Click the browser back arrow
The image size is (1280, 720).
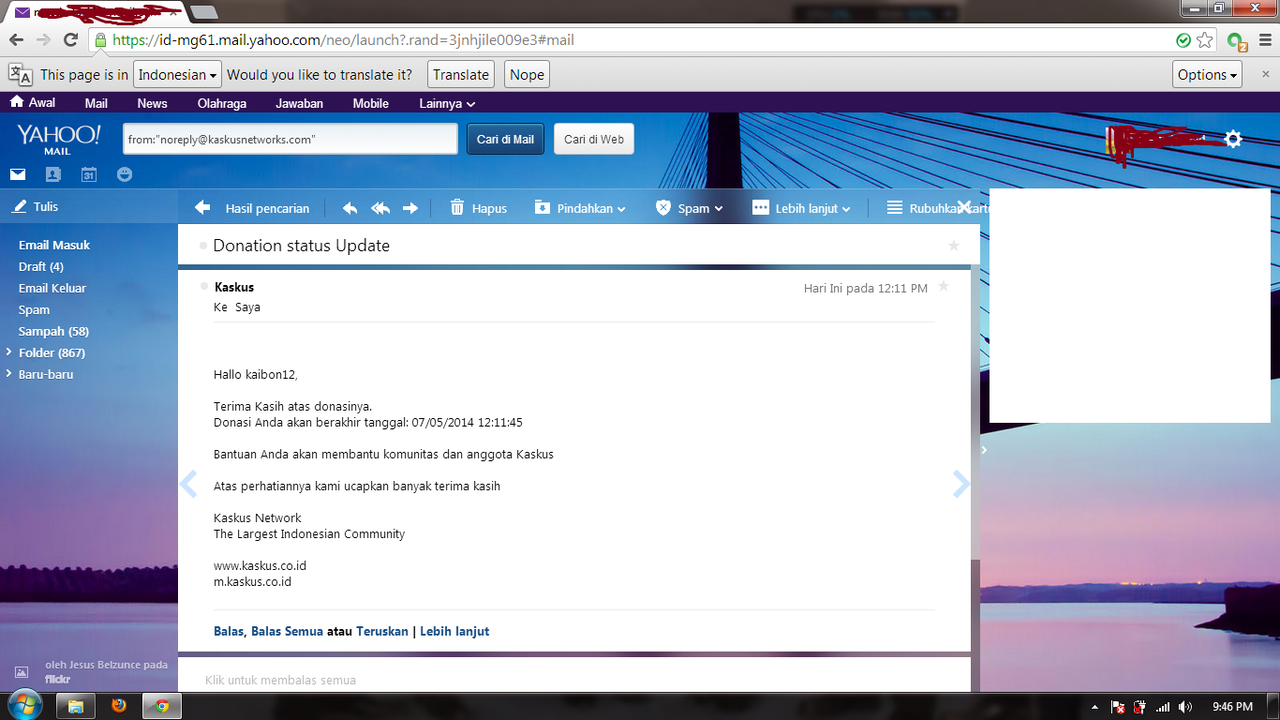[16, 40]
